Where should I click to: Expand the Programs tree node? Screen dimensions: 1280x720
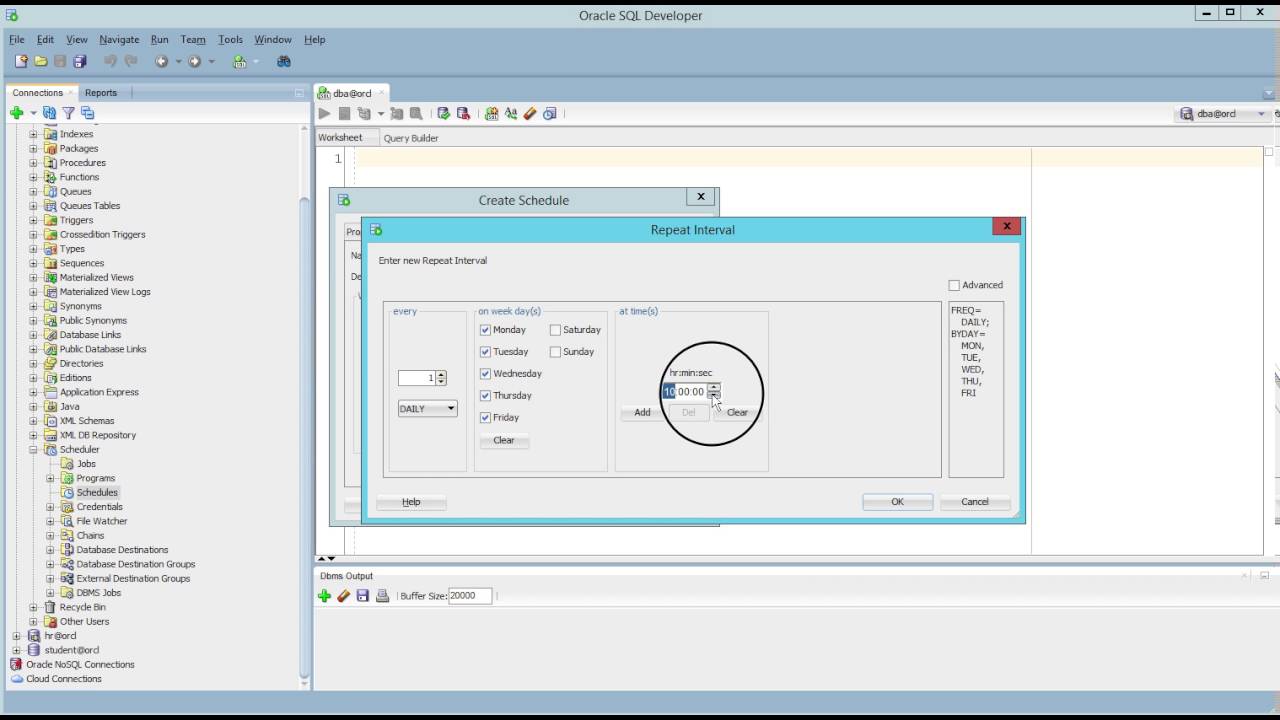click(x=50, y=478)
